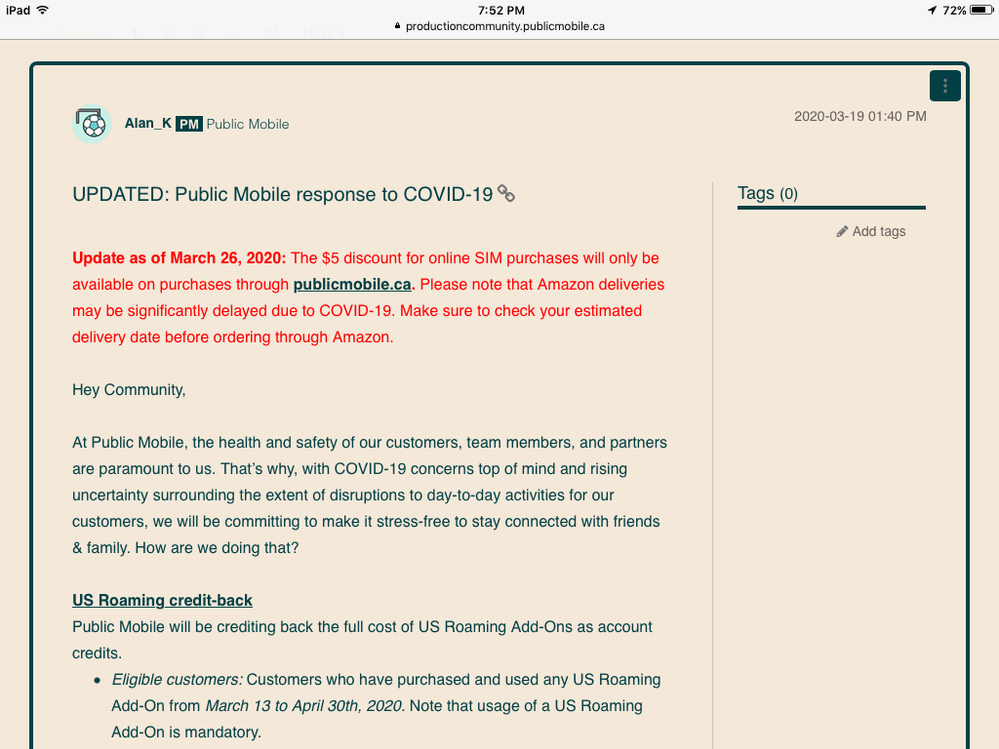
Task: Click the pencil icon beside Add tags
Action: tap(842, 231)
